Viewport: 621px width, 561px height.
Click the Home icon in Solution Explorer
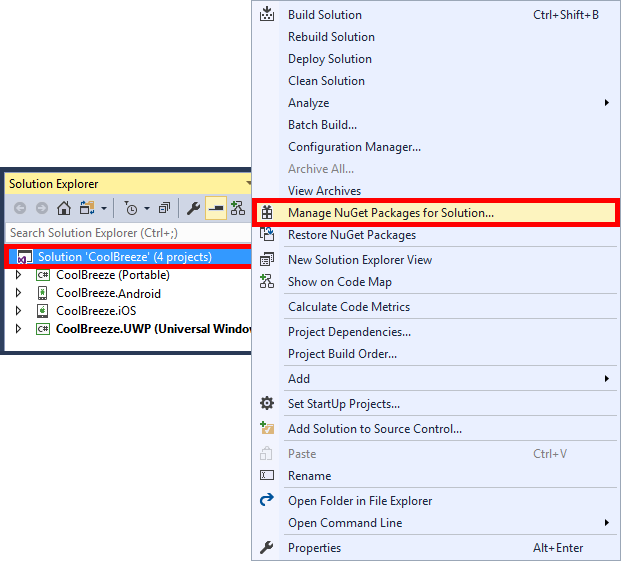64,208
